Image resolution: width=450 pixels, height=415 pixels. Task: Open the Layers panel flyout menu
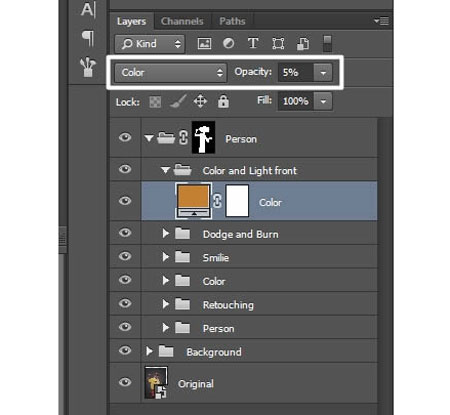tap(381, 21)
